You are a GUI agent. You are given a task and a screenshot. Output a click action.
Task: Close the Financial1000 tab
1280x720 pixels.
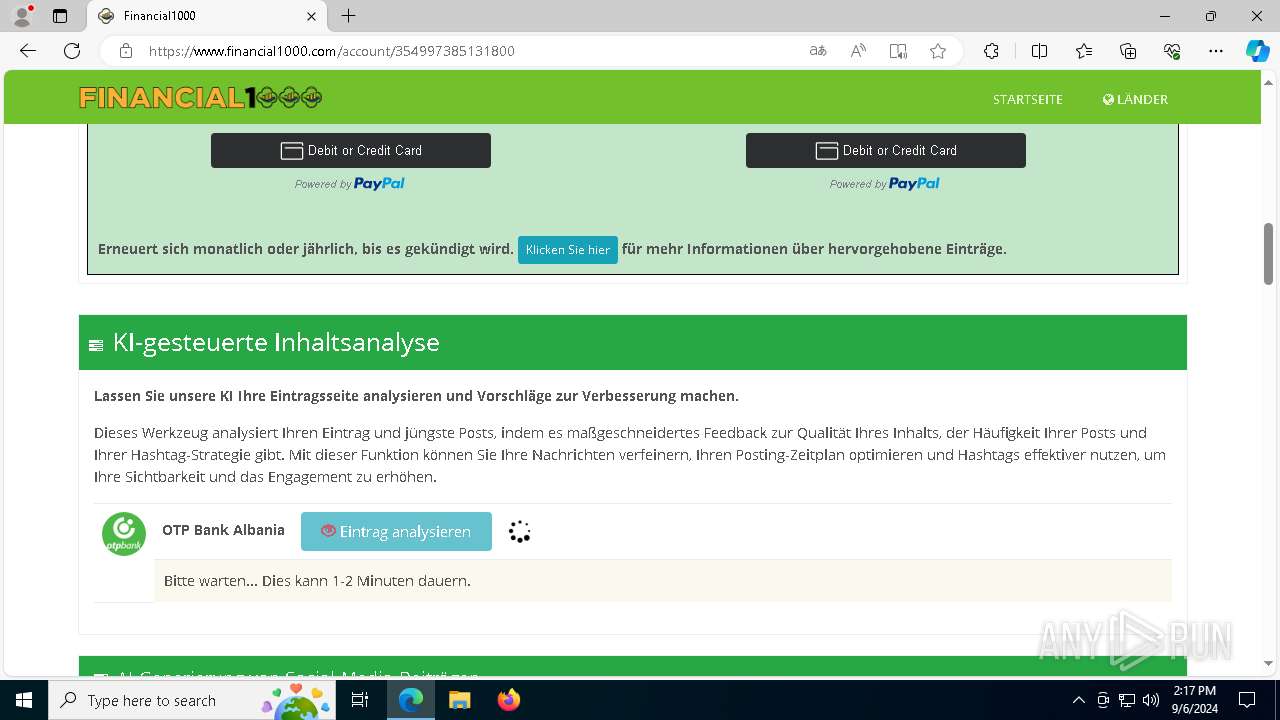311,16
